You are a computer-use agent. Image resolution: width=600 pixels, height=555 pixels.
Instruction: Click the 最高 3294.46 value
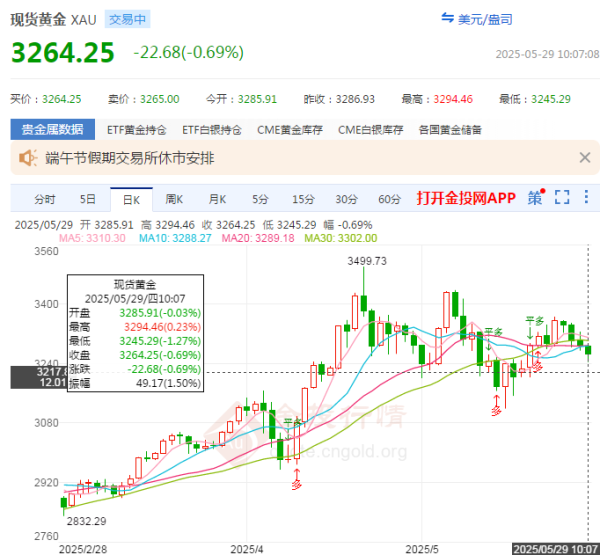click(x=453, y=99)
